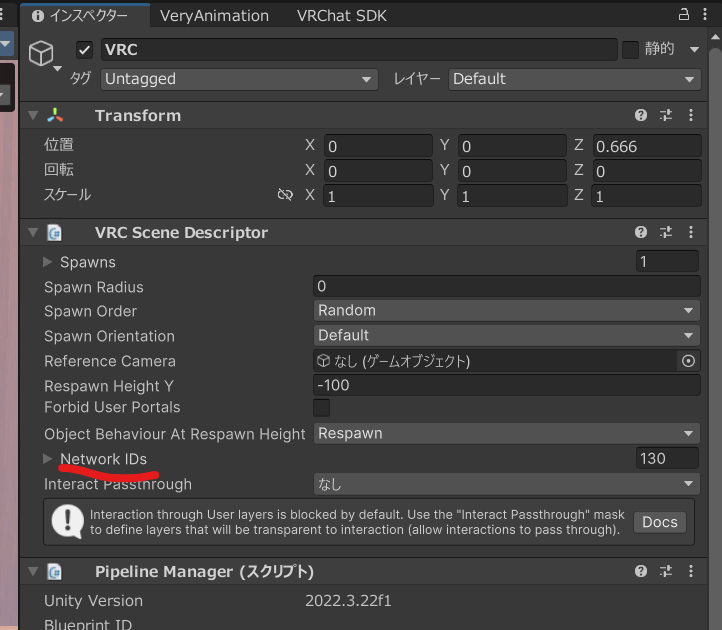Click the Respawn Height Y field
The image size is (722, 630).
506,385
